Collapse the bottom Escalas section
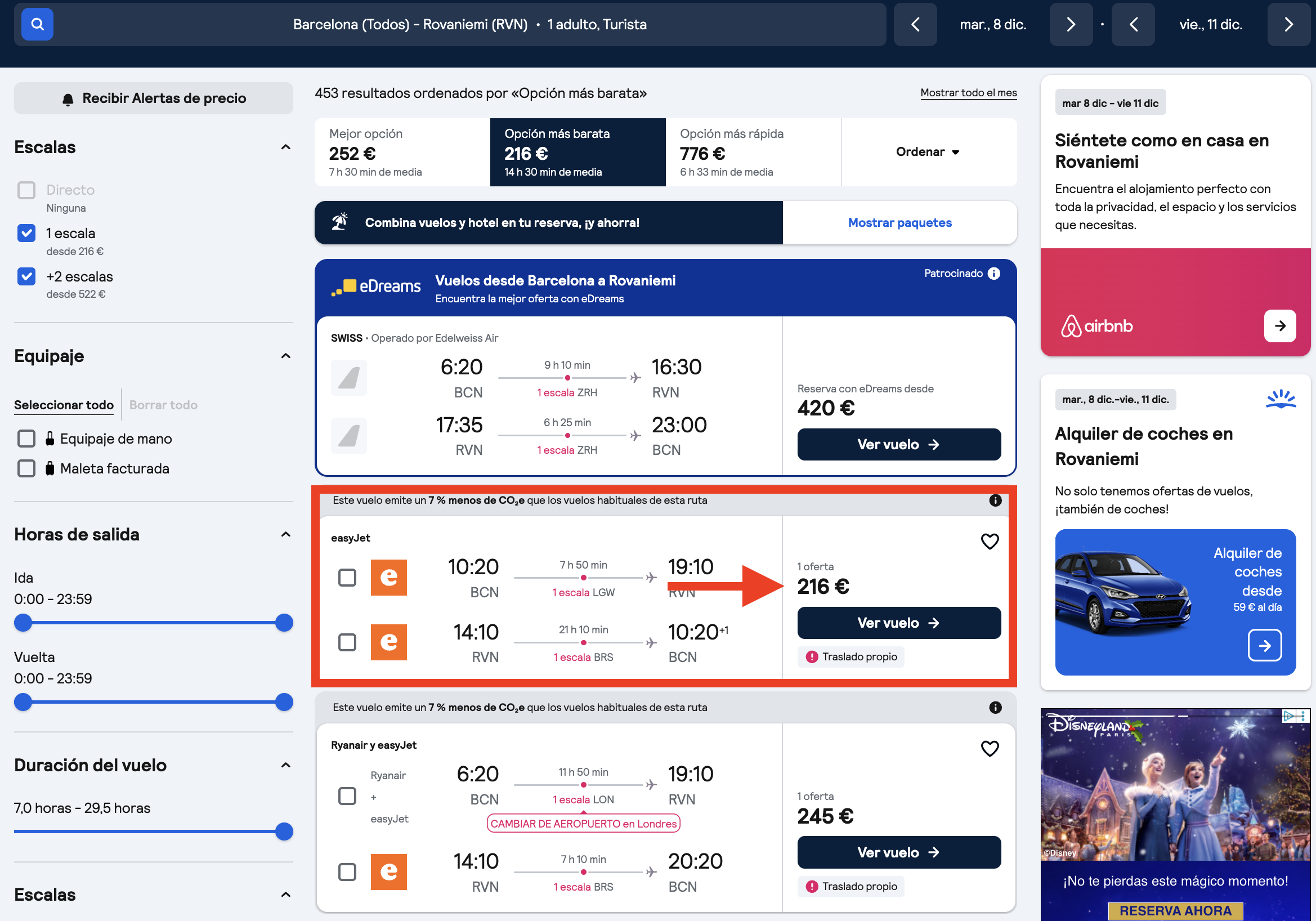Image resolution: width=1316 pixels, height=921 pixels. point(285,895)
